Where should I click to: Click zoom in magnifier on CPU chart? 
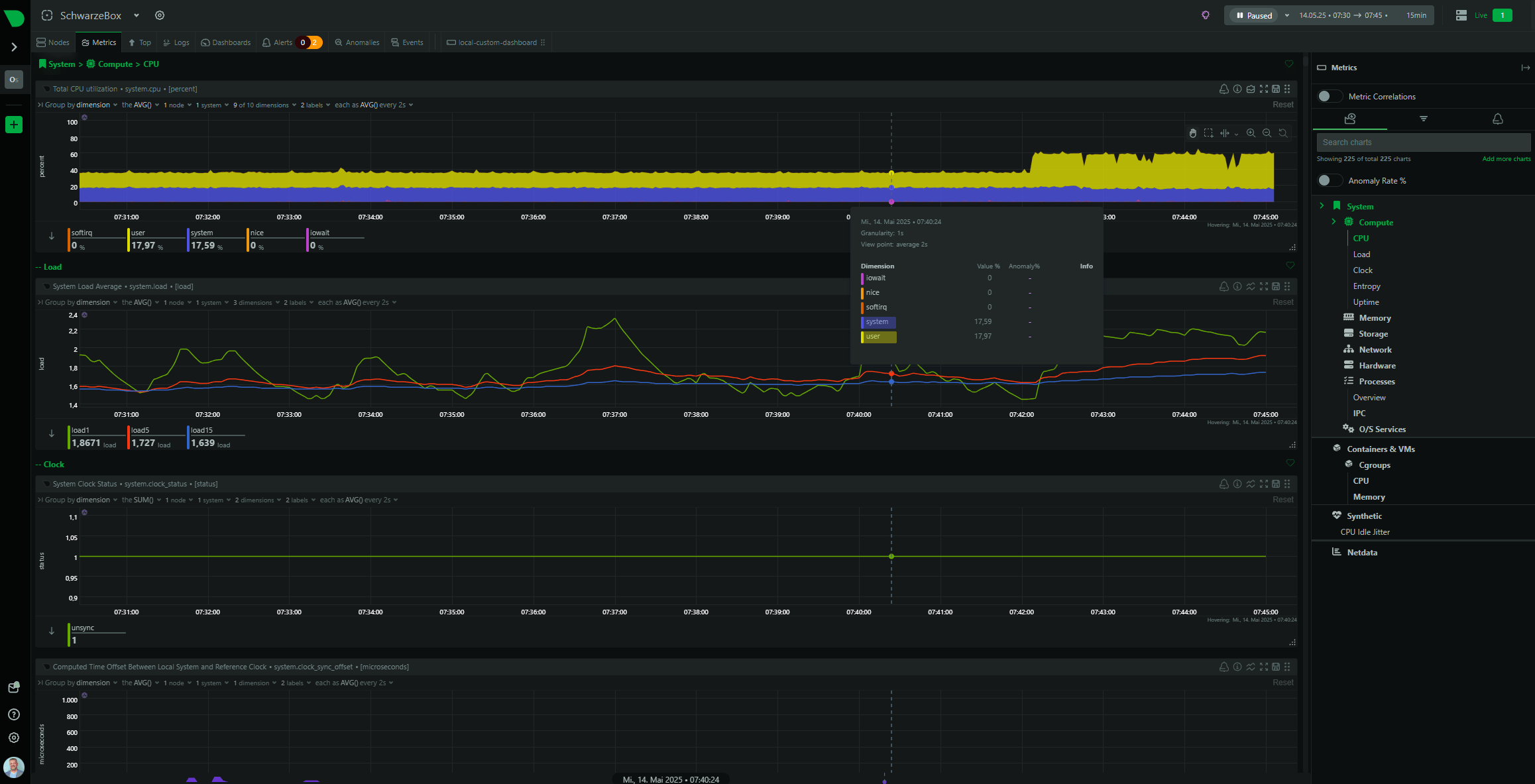(x=1251, y=133)
